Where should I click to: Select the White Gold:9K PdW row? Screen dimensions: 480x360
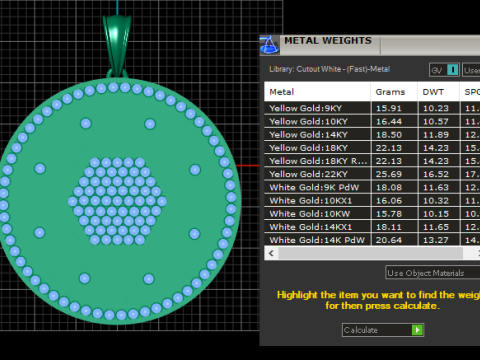click(x=372, y=187)
